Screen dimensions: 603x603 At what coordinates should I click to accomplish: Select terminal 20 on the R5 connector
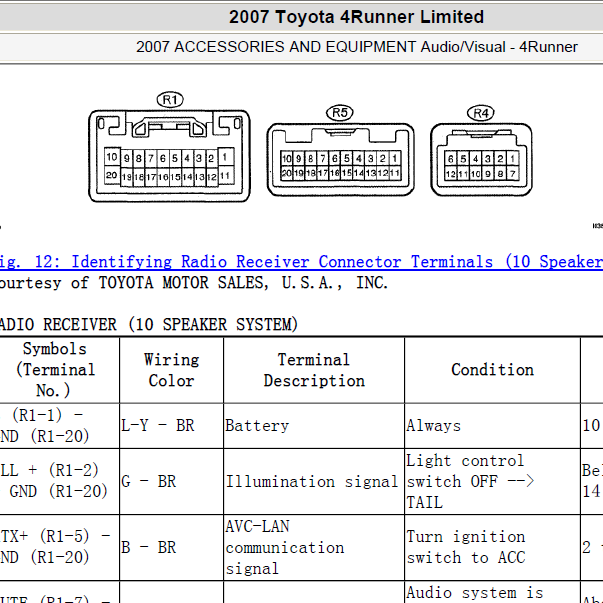[287, 173]
